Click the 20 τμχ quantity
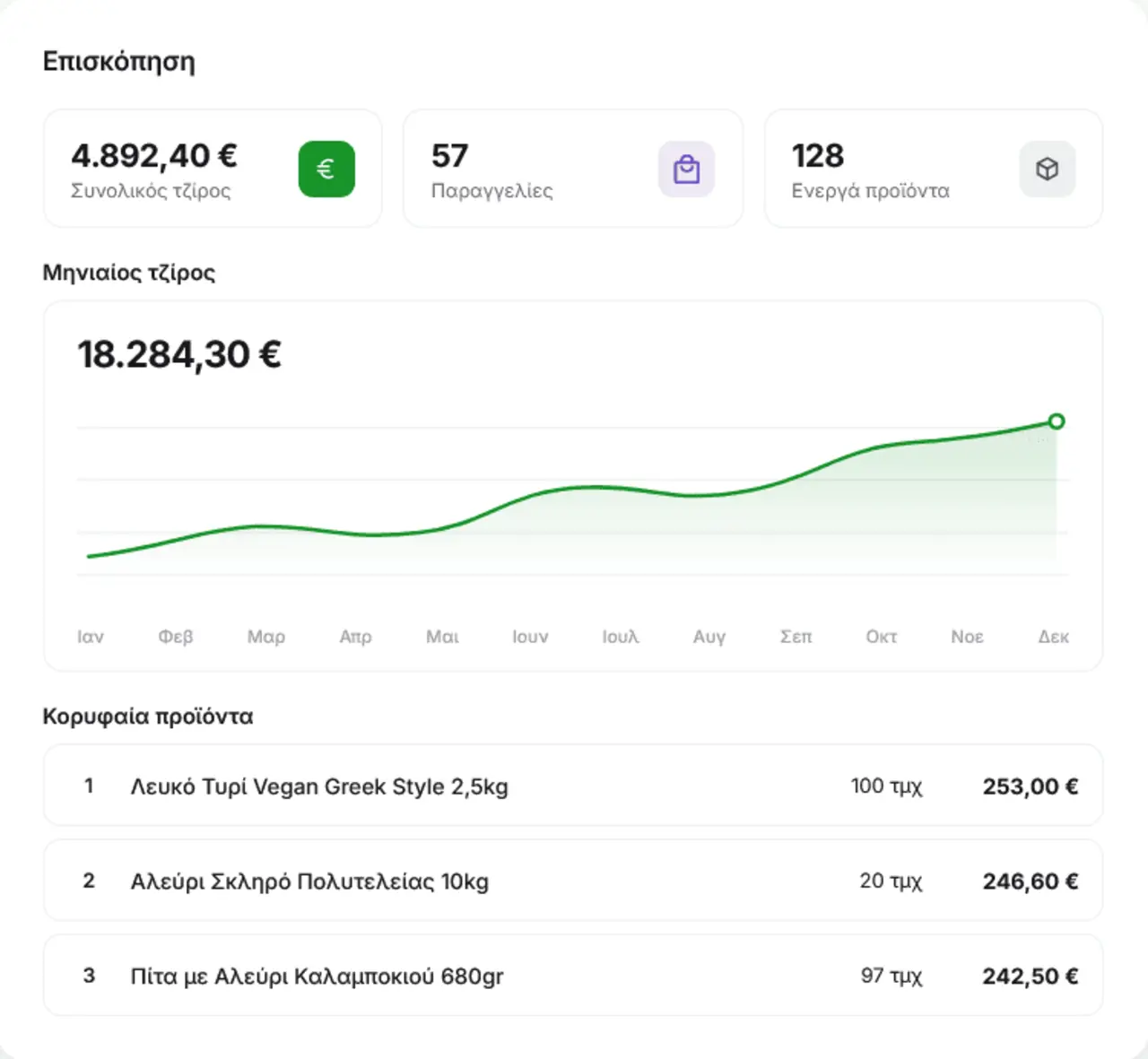The image size is (1148, 1059). tap(891, 881)
